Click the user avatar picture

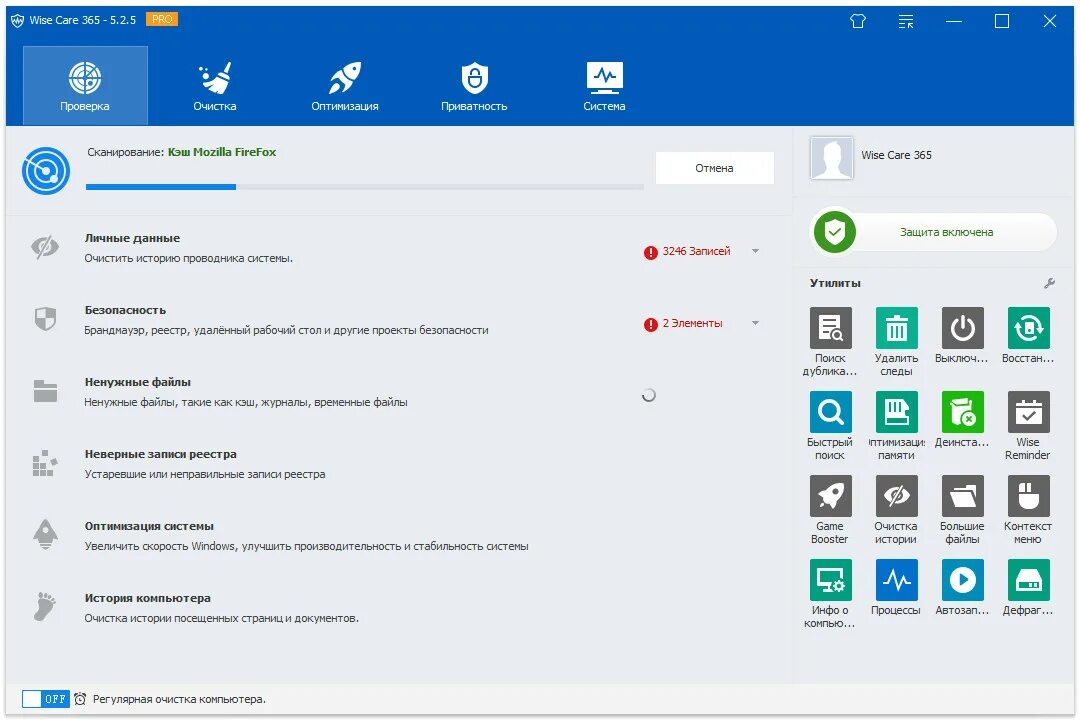[831, 158]
